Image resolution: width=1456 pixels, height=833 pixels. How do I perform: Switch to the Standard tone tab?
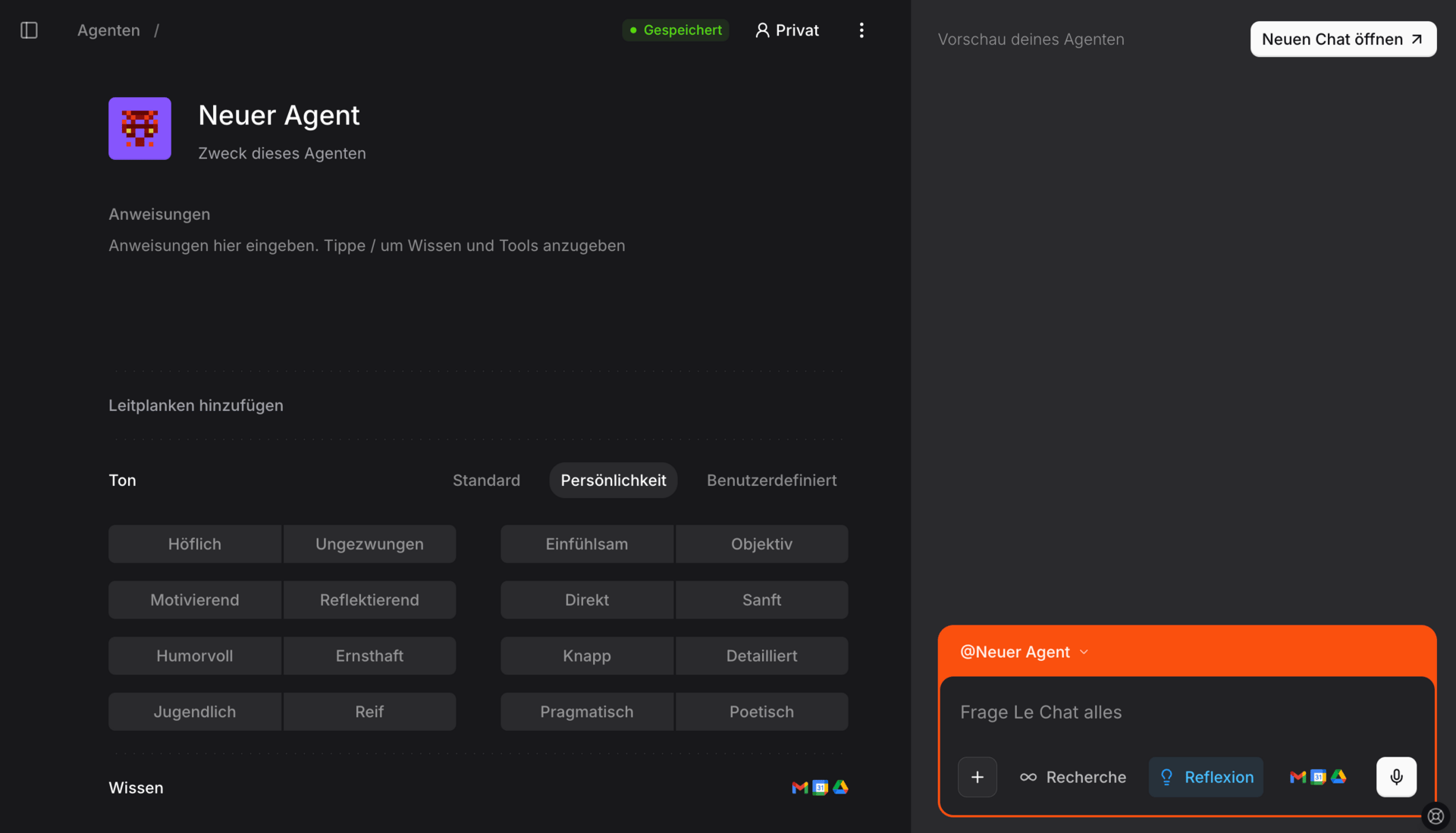(486, 481)
